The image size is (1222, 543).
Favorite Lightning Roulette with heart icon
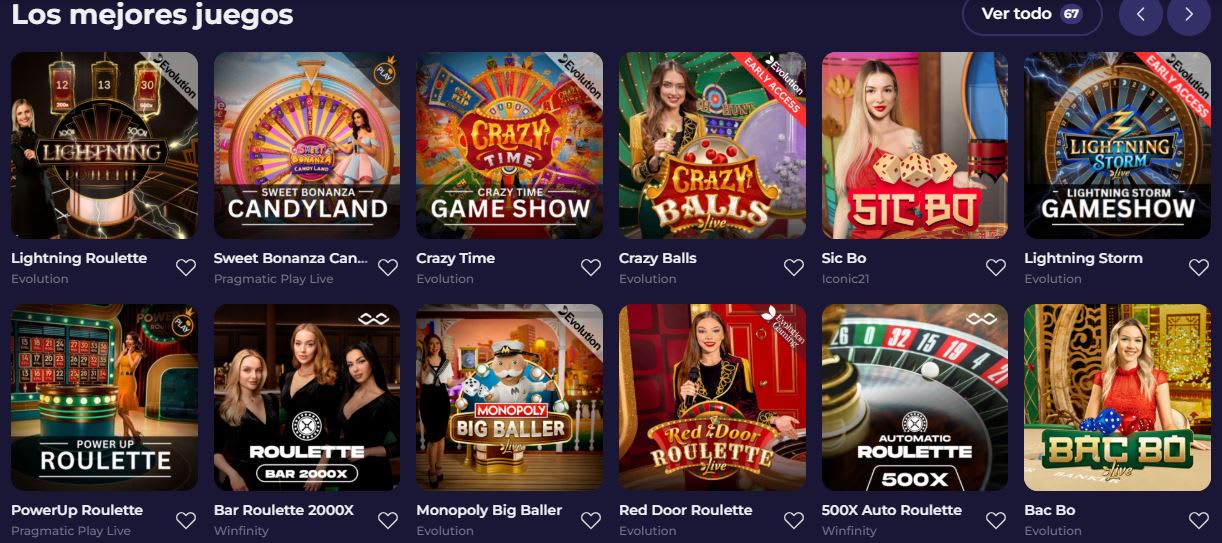[x=186, y=267]
